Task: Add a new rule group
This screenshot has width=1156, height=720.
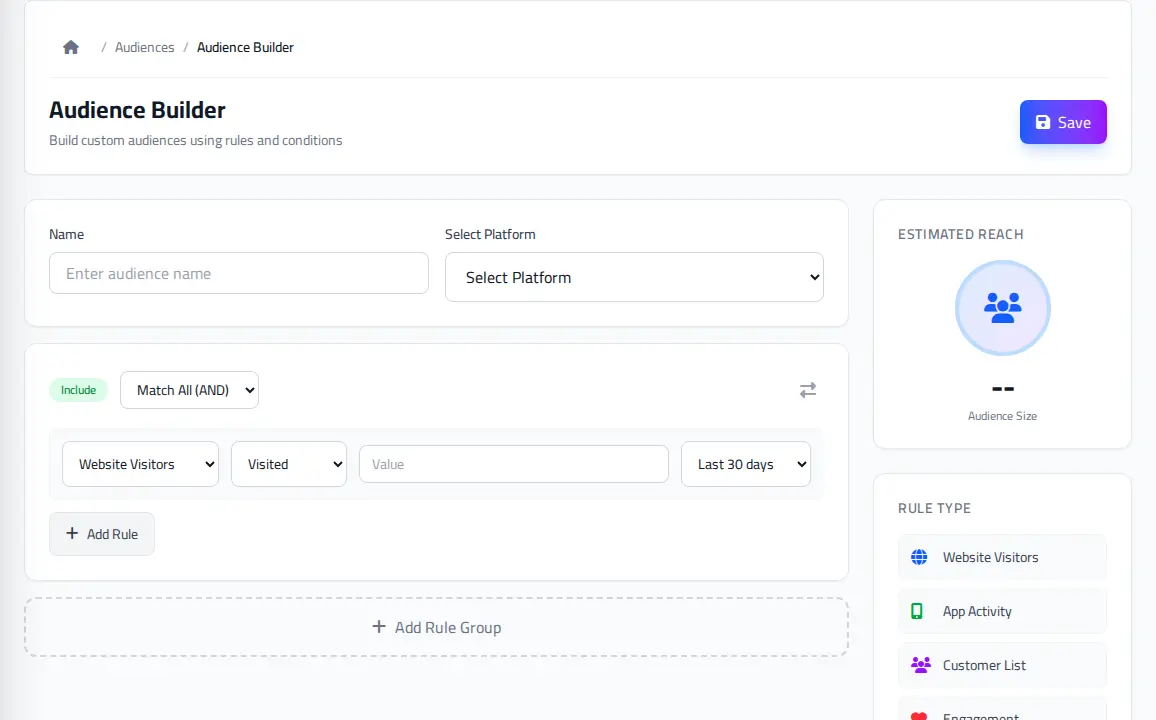Action: (436, 627)
